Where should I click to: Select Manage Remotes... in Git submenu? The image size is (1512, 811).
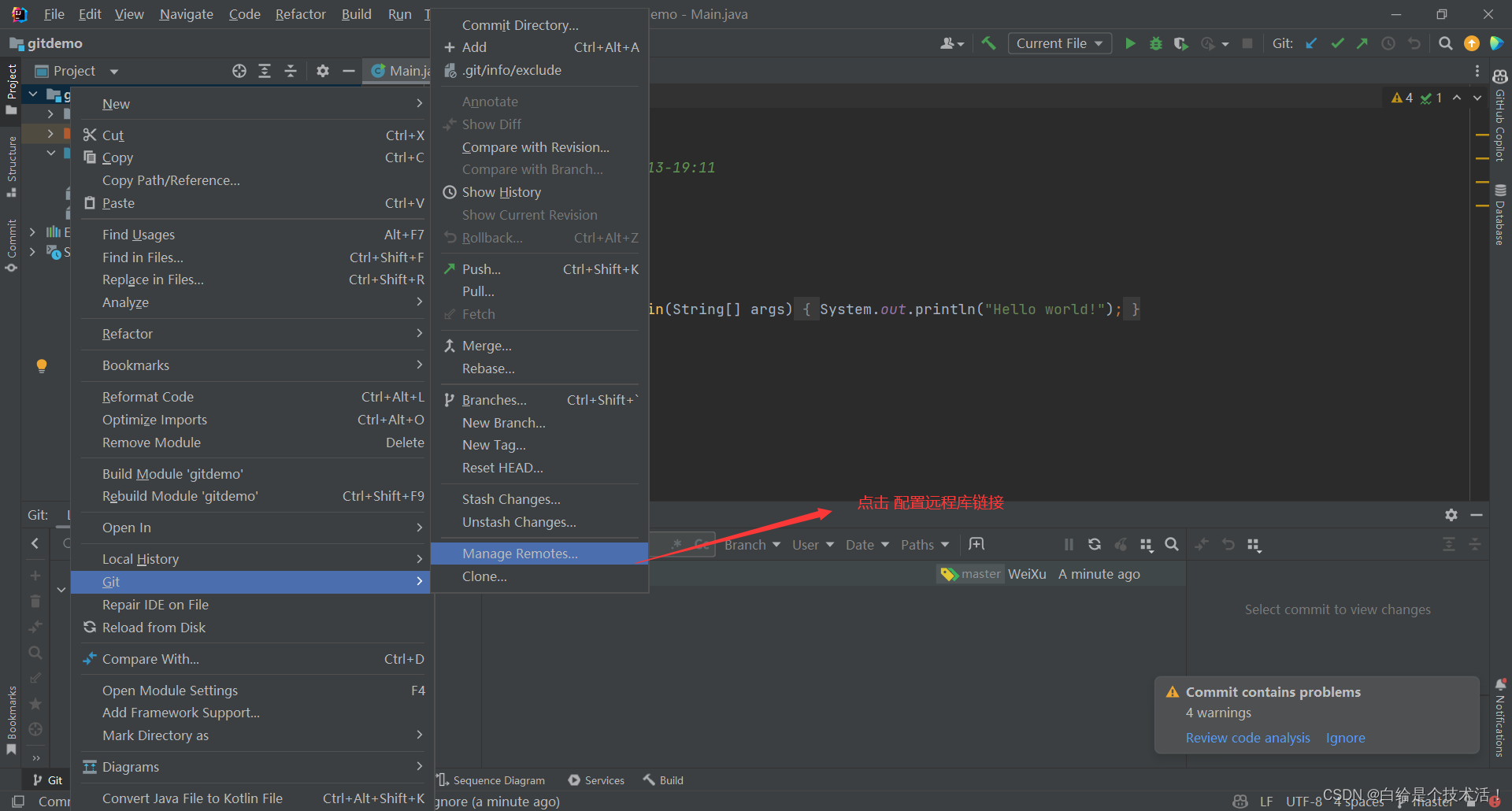(539, 554)
